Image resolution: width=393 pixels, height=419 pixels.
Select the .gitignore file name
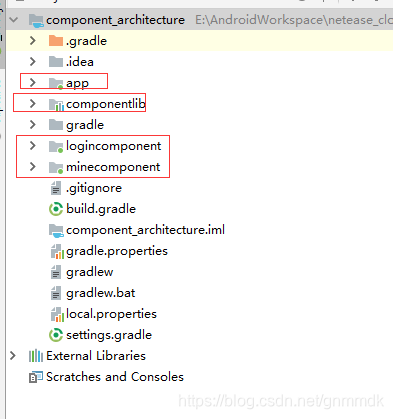(94, 188)
